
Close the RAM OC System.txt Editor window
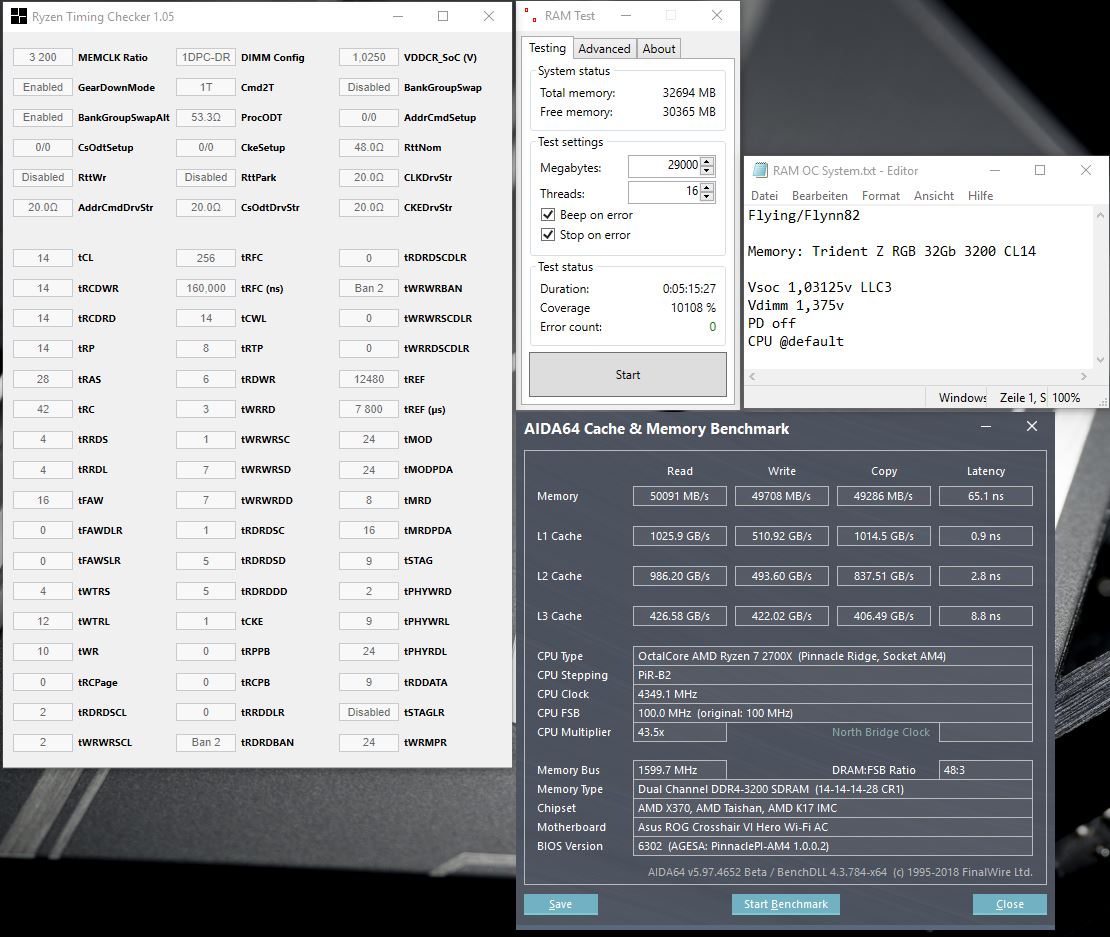click(x=1085, y=171)
